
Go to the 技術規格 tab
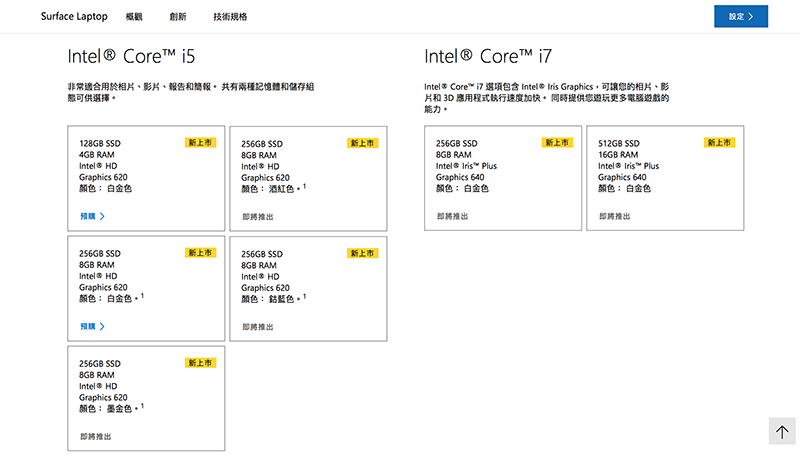tap(230, 17)
